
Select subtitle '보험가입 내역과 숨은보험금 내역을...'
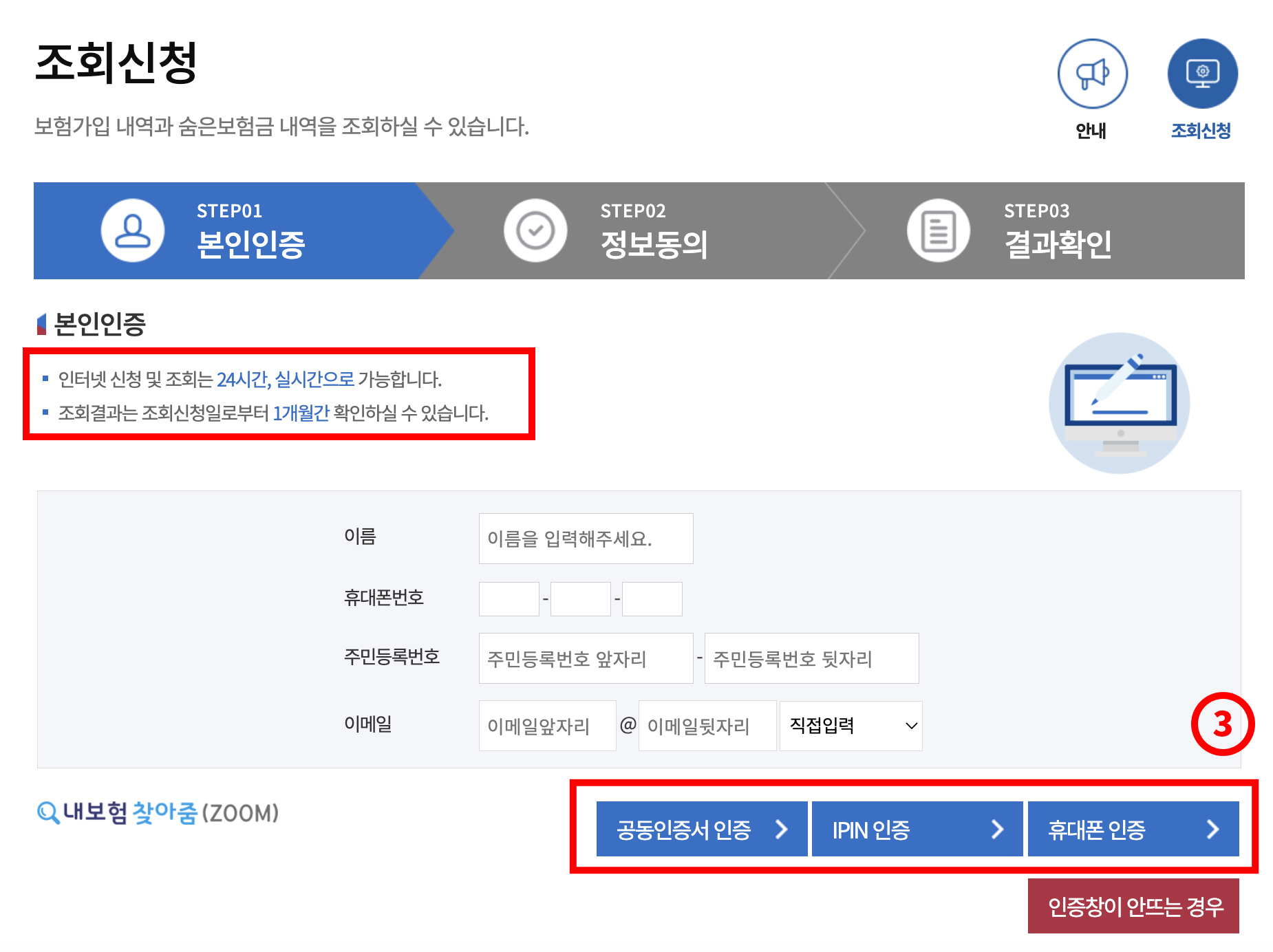282,126
